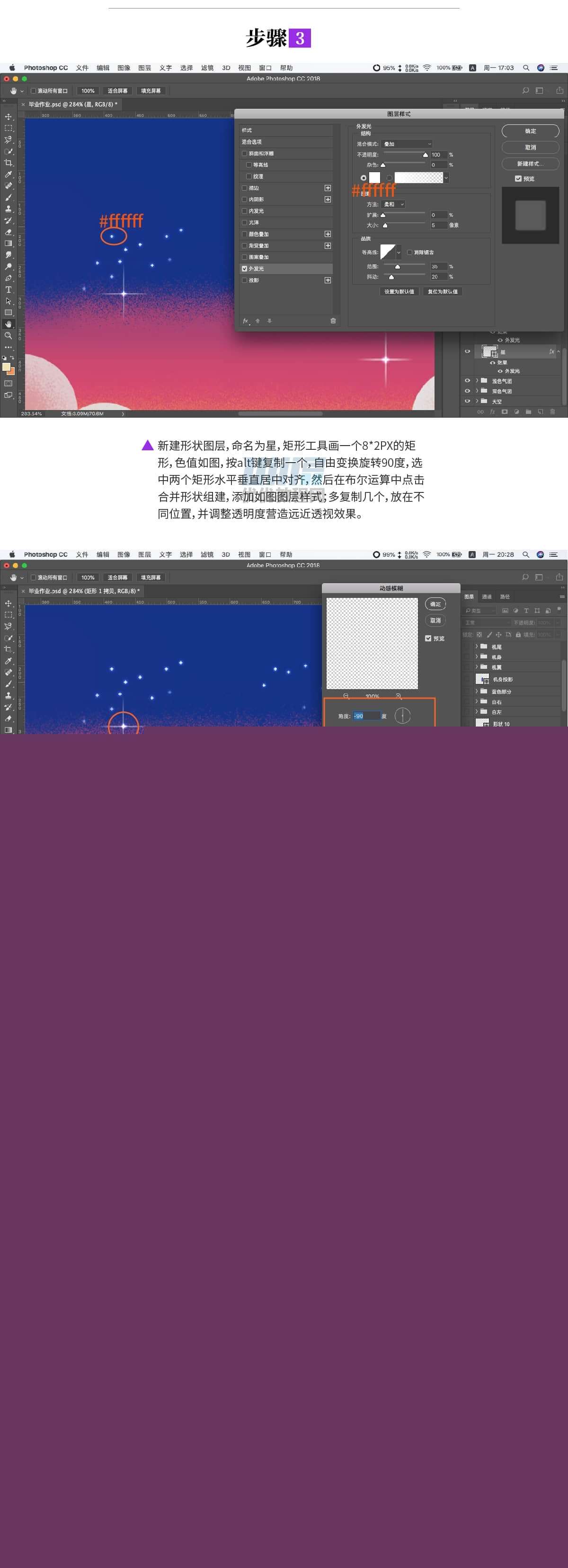Viewport: 568px width, 1568px height.
Task: Click the 不透明度 opacity slider handle
Action: tap(426, 155)
